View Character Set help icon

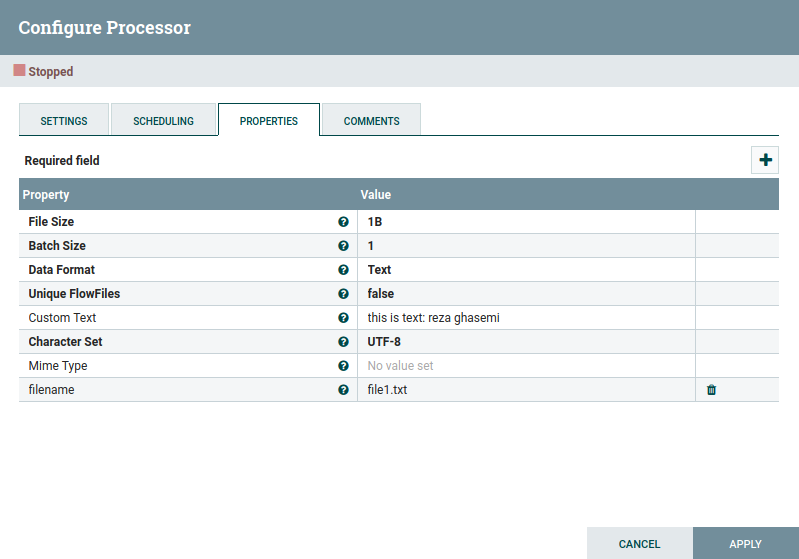coord(343,342)
